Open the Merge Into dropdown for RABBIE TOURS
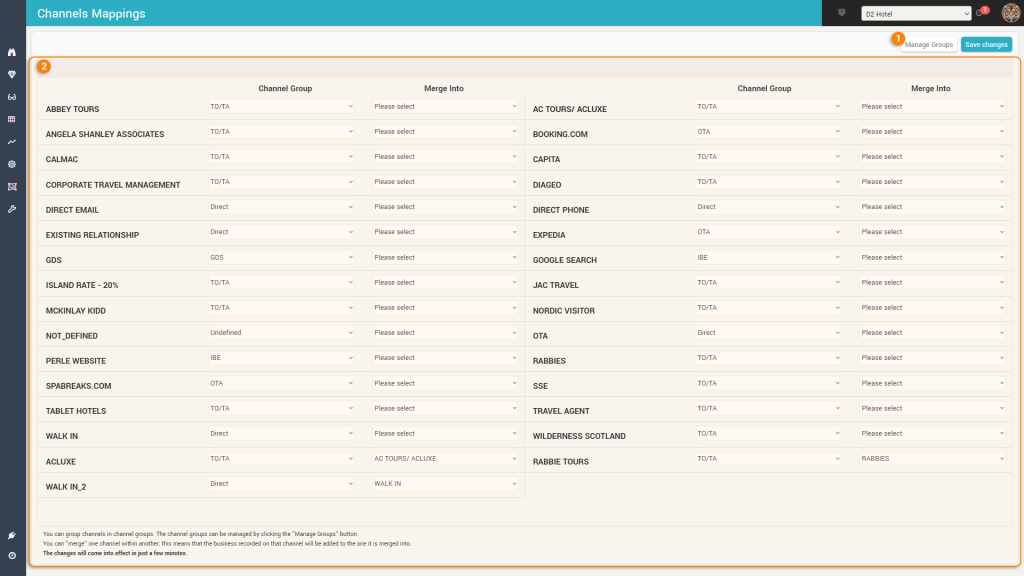 [932, 458]
